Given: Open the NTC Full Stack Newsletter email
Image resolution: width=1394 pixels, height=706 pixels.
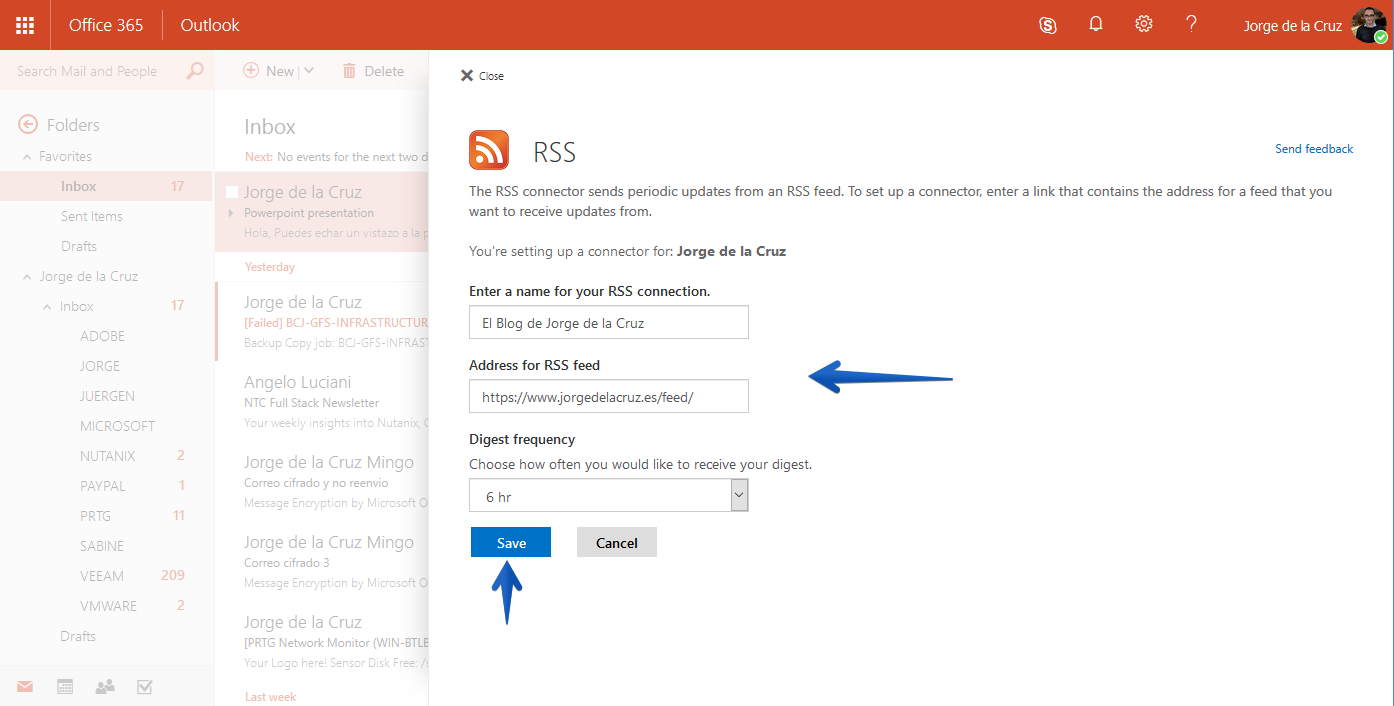Looking at the screenshot, I should 322,402.
